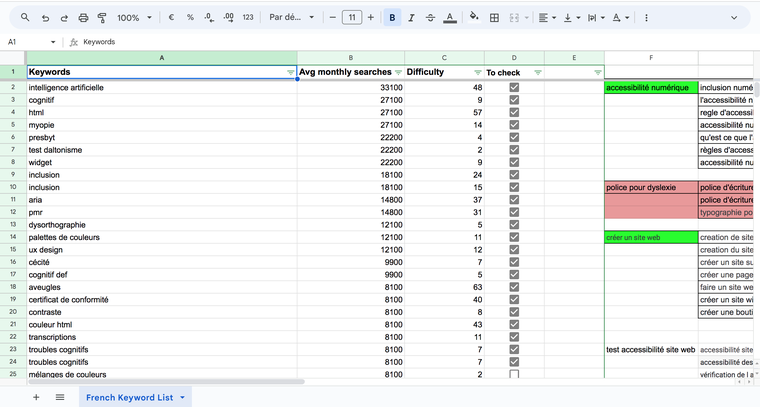
Task: Open the zoom level dropdown
Action: [x=134, y=18]
